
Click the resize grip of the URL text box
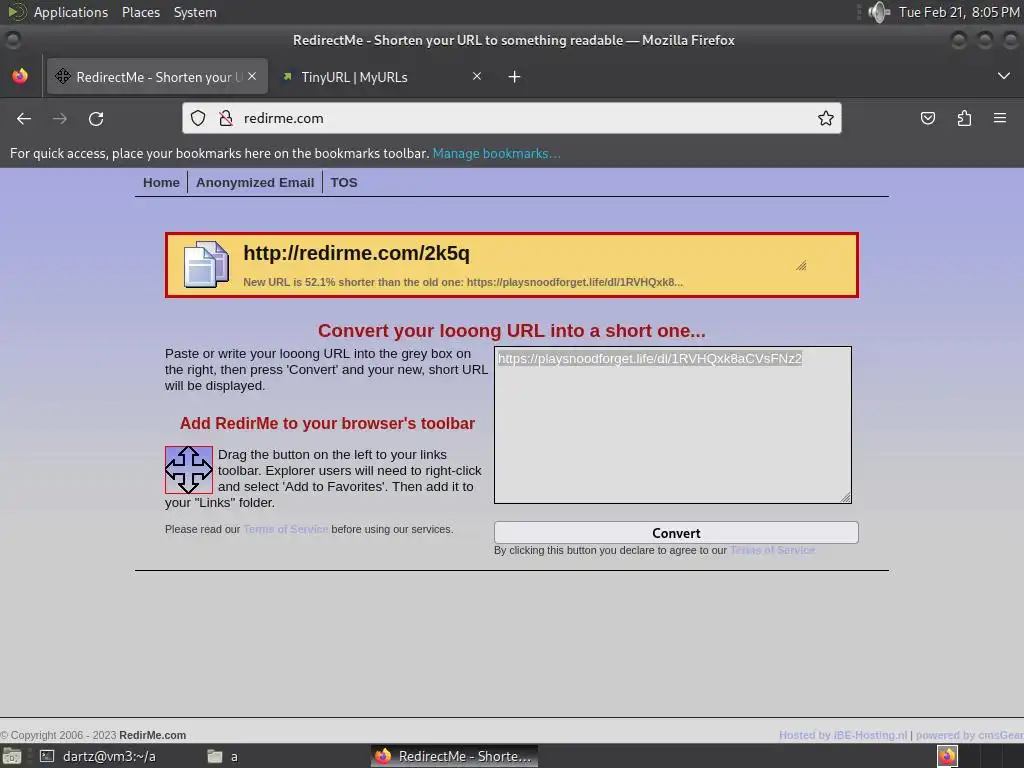tap(845, 497)
